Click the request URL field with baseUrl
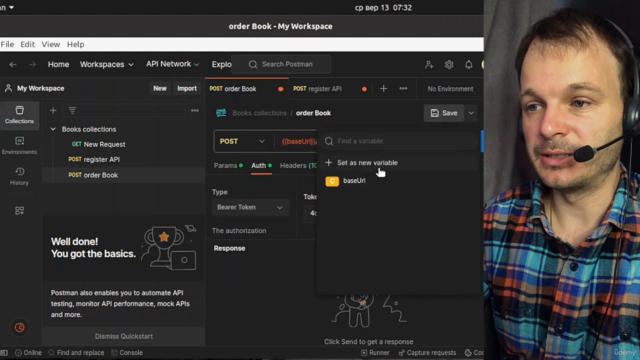Image resolution: width=640 pixels, height=360 pixels. [x=298, y=141]
